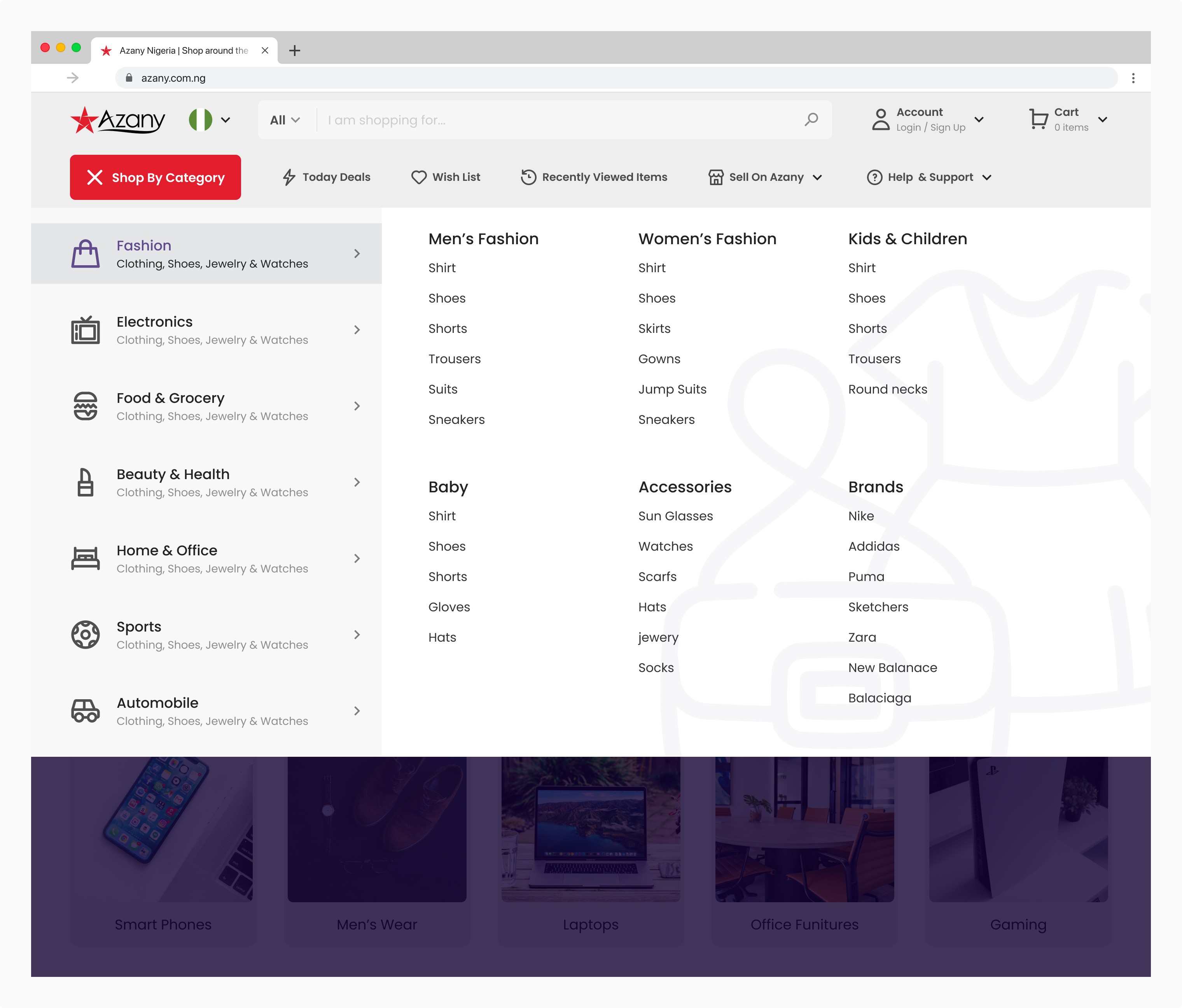This screenshot has height=1008, width=1182.
Task: Close the Azany Nigeria browser tab
Action: click(265, 50)
